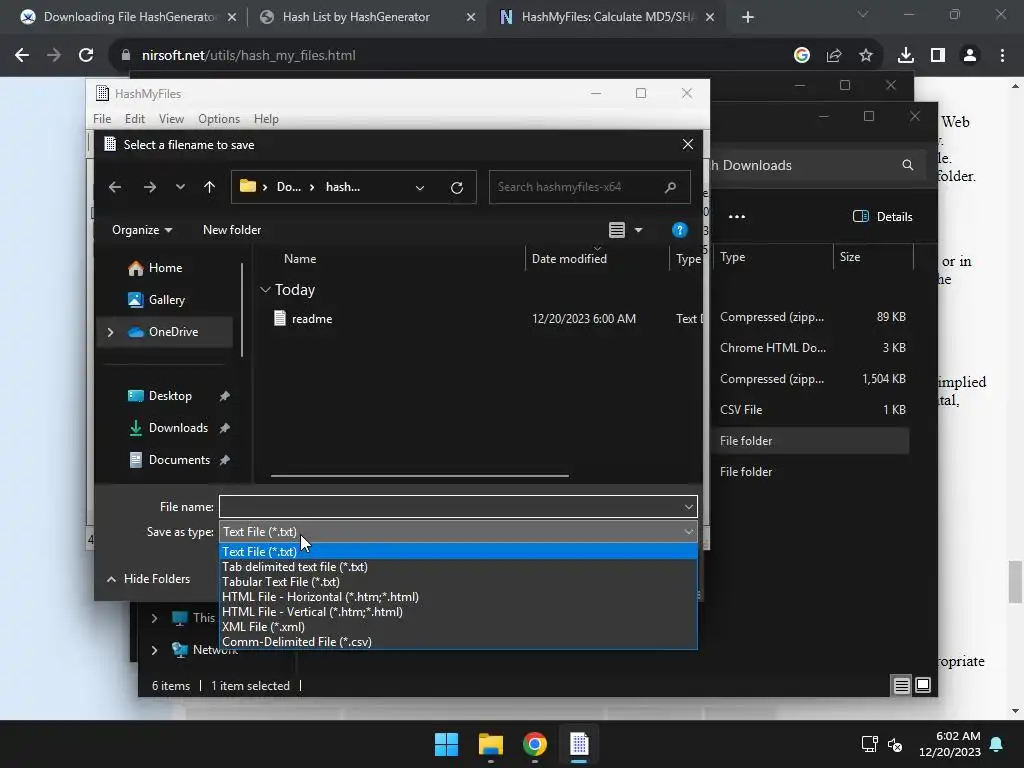Open Home in navigation pane
The image size is (1024, 768).
click(x=165, y=268)
